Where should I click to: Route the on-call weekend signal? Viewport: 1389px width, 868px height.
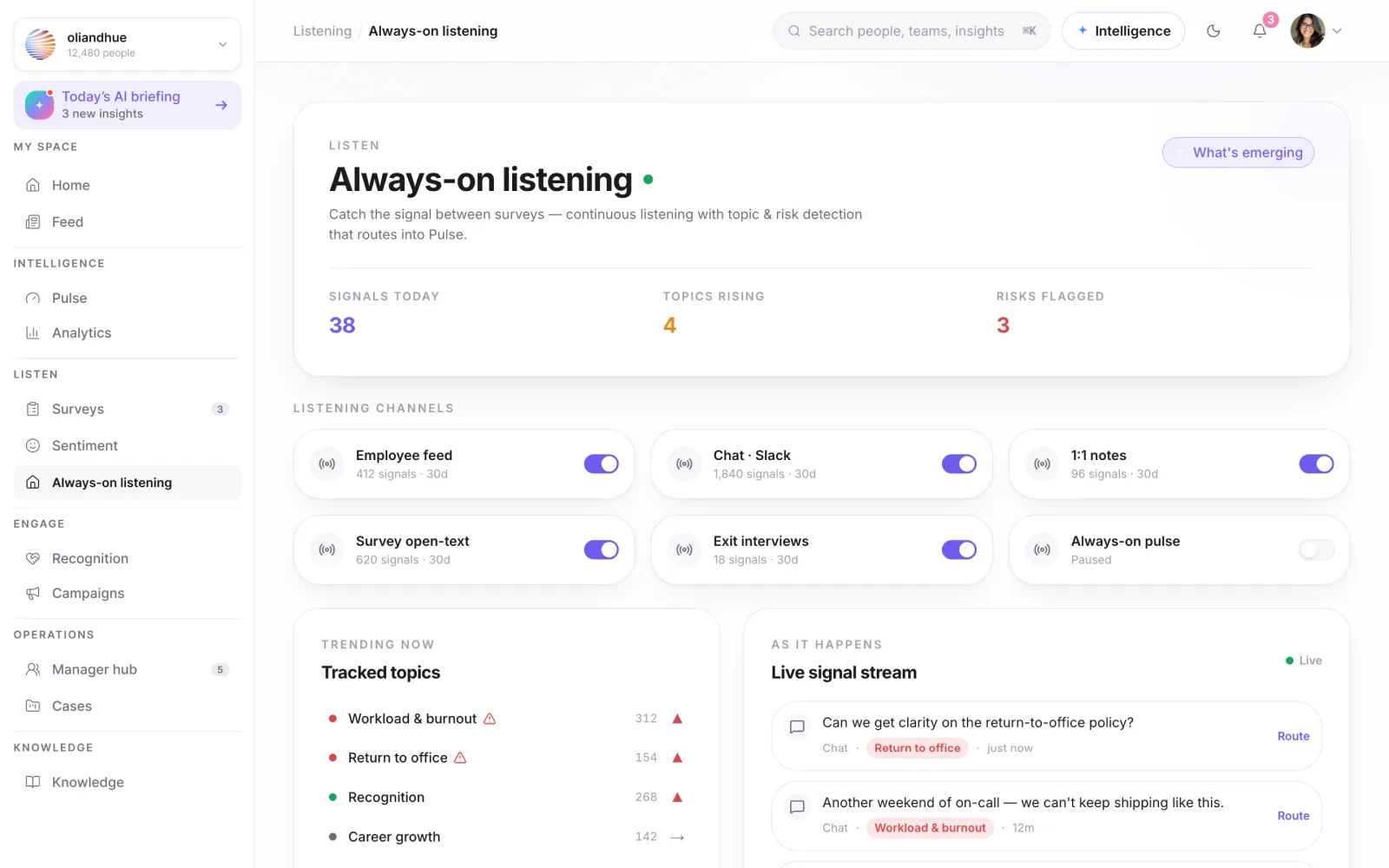(x=1294, y=816)
